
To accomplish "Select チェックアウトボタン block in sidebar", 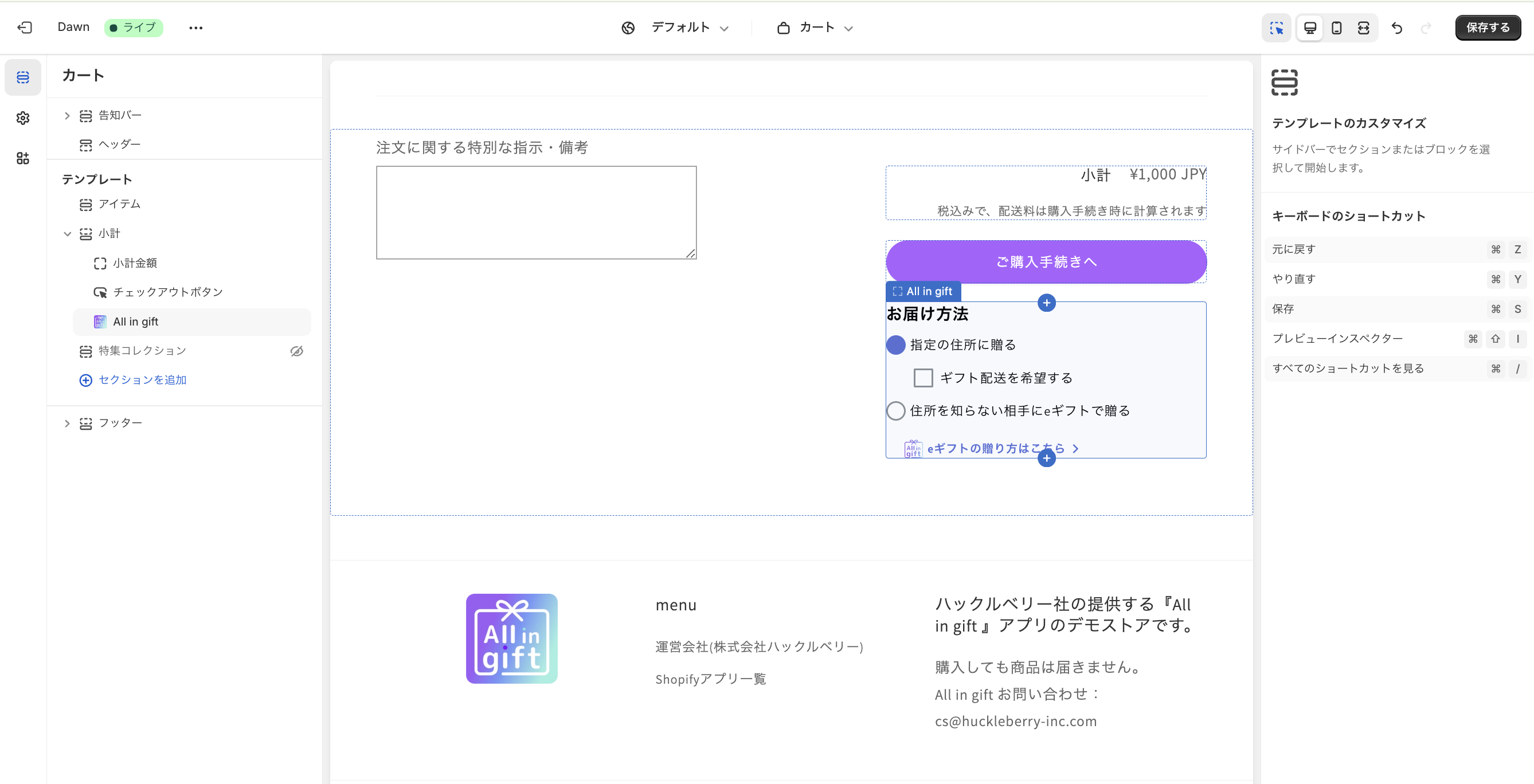I will point(168,292).
